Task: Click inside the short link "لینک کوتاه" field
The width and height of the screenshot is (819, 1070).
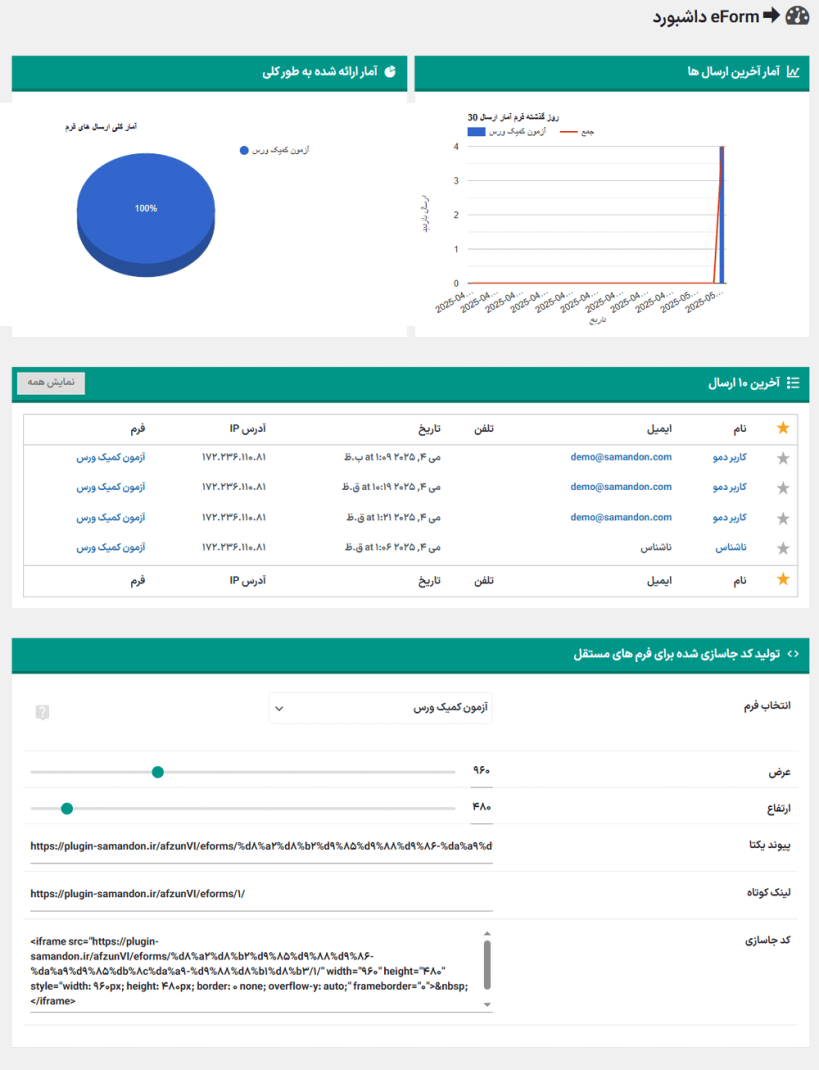Action: [261, 894]
